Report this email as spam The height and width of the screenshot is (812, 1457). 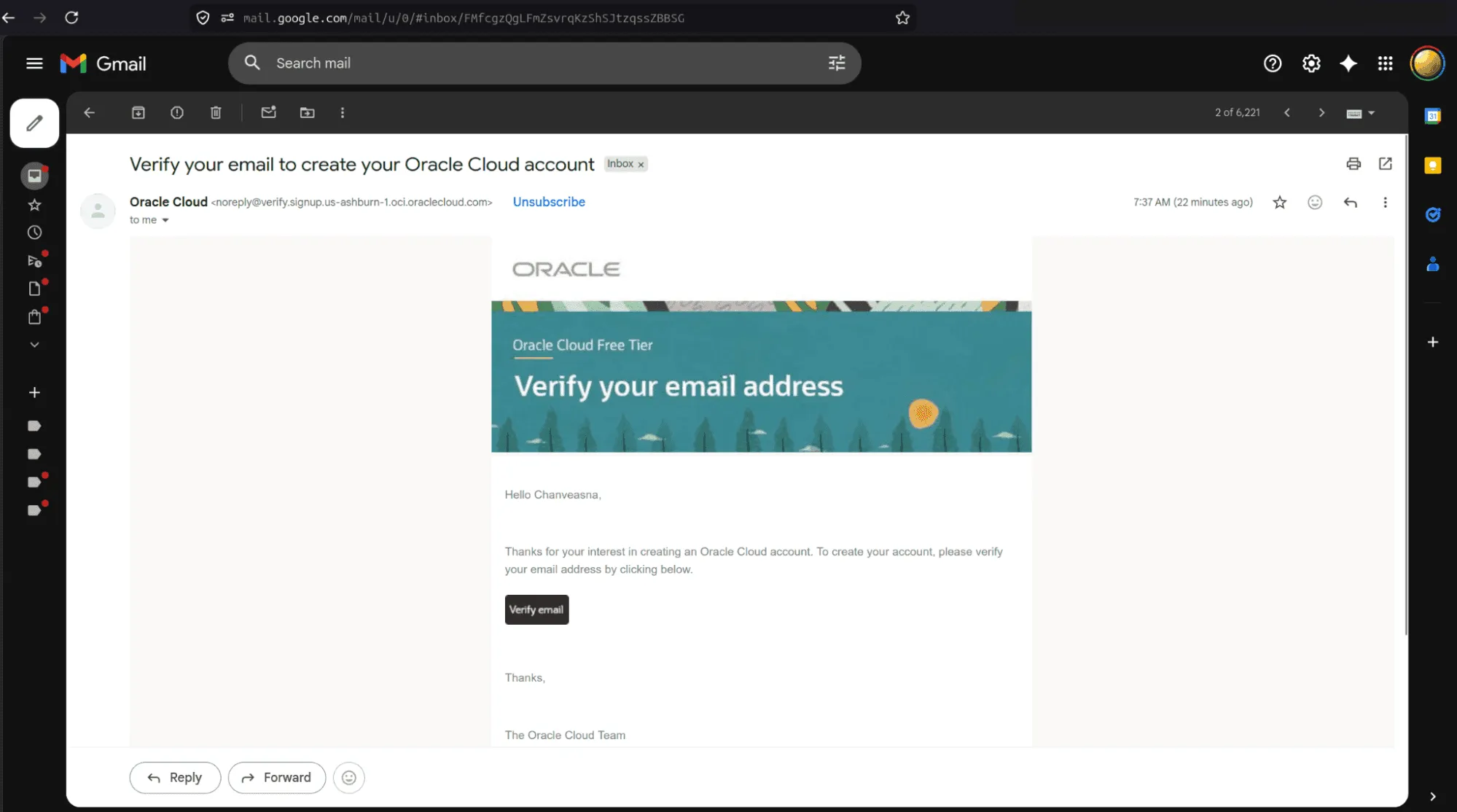(x=177, y=113)
